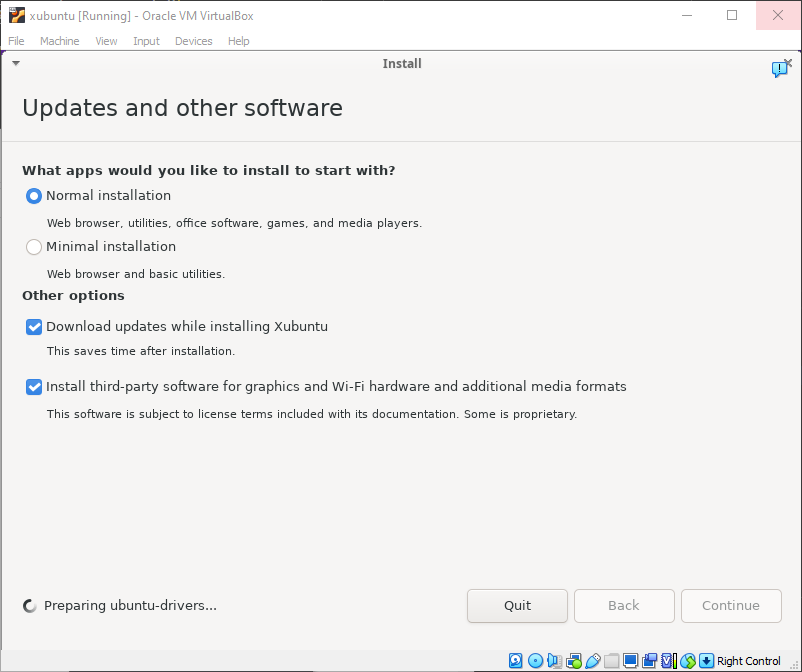Click the 'Other options' section label
Viewport: 802px width, 672px height.
coord(73,296)
